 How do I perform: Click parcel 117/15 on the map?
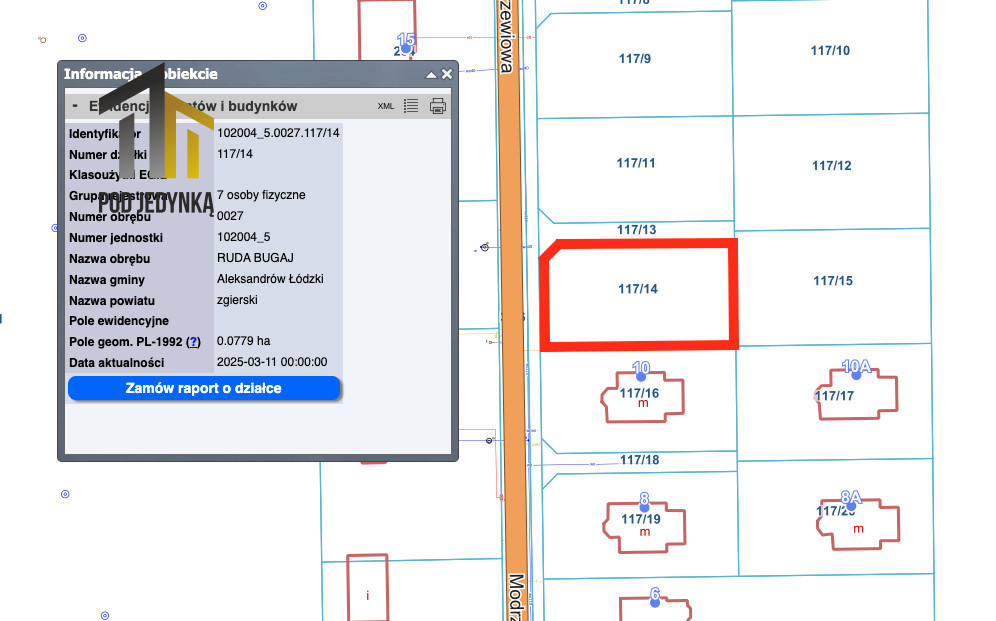(x=833, y=281)
